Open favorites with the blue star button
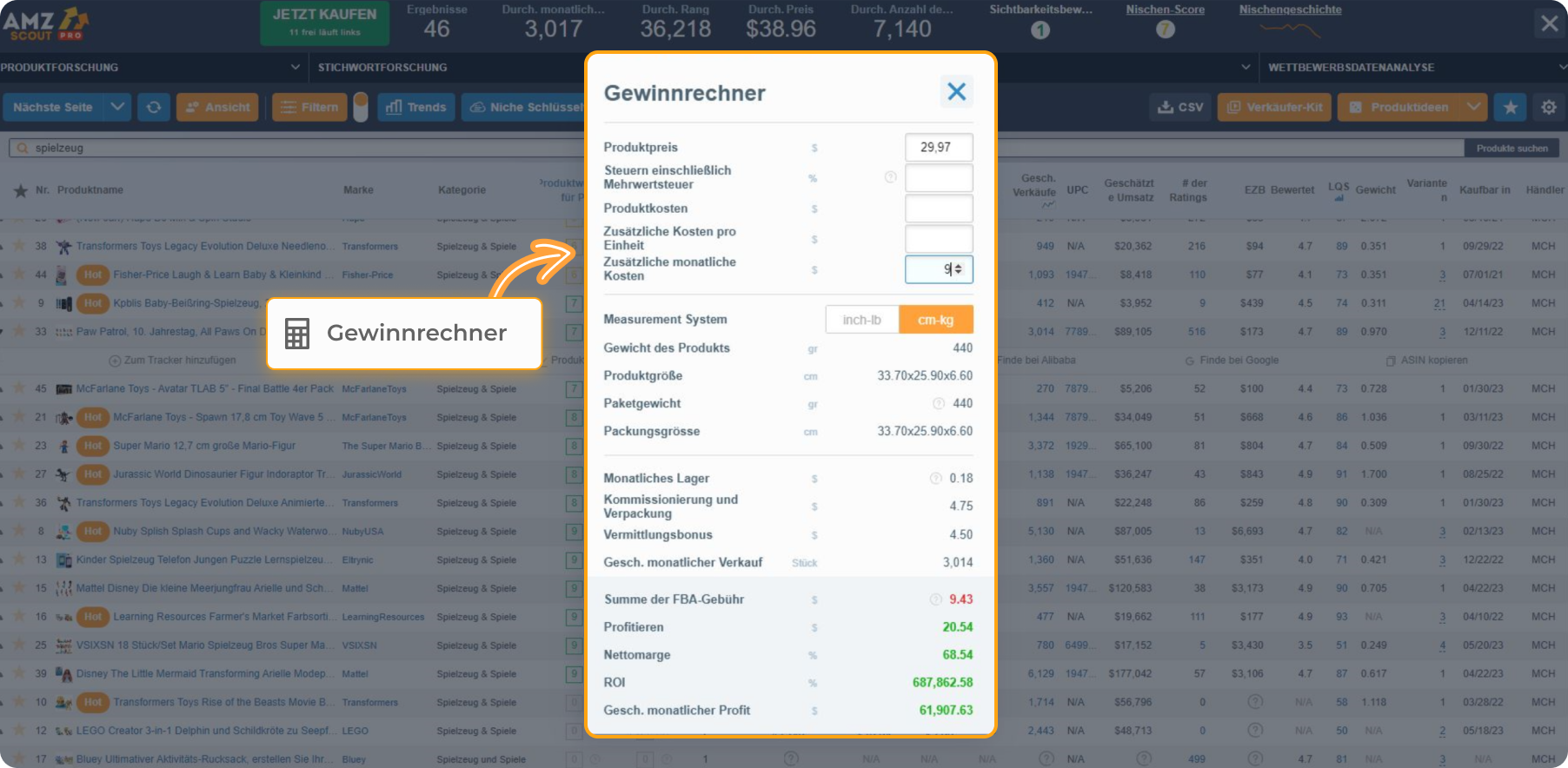The image size is (1568, 768). (x=1511, y=107)
